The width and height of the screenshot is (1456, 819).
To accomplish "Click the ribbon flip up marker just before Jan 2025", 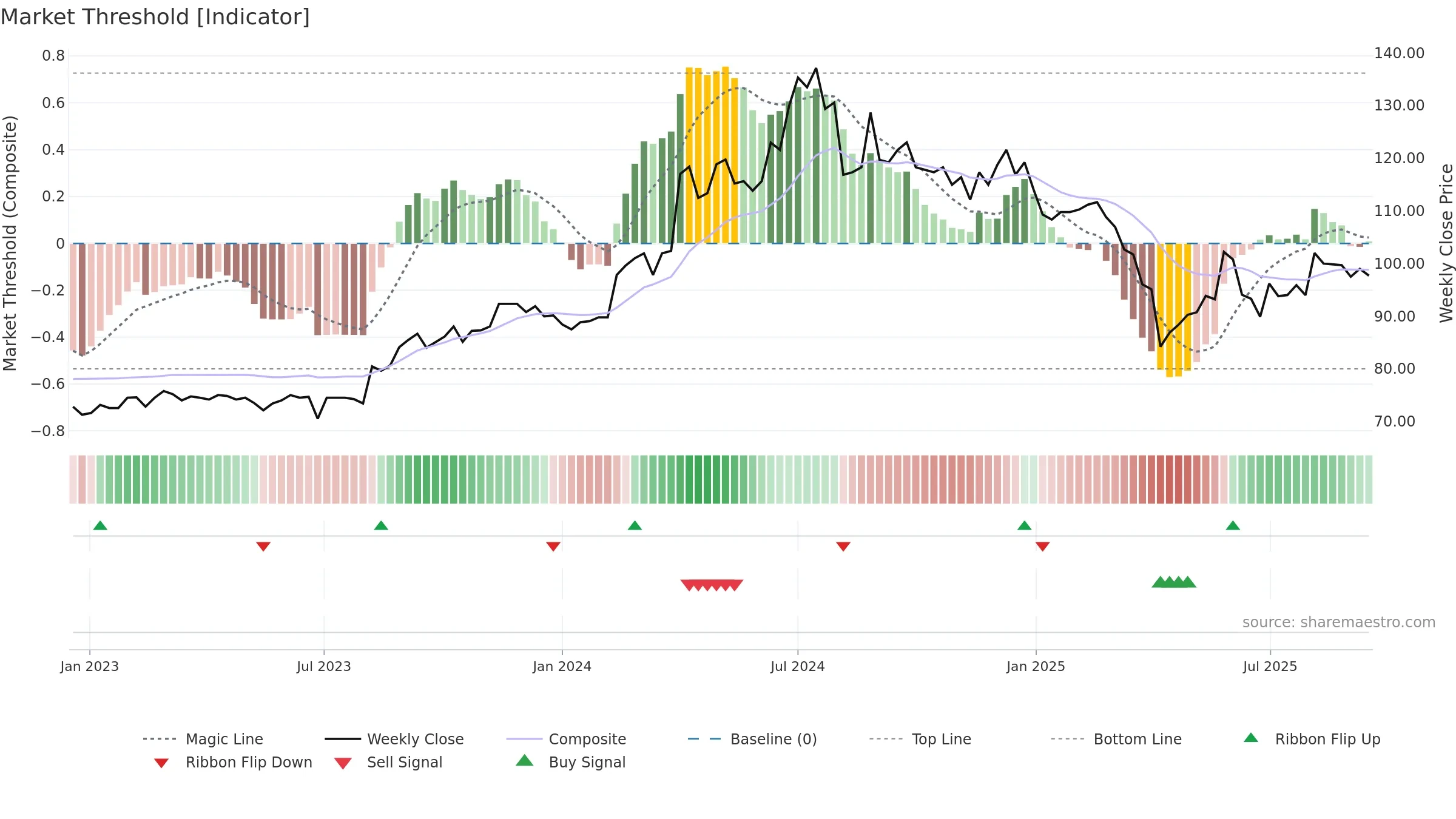I will tap(1024, 525).
